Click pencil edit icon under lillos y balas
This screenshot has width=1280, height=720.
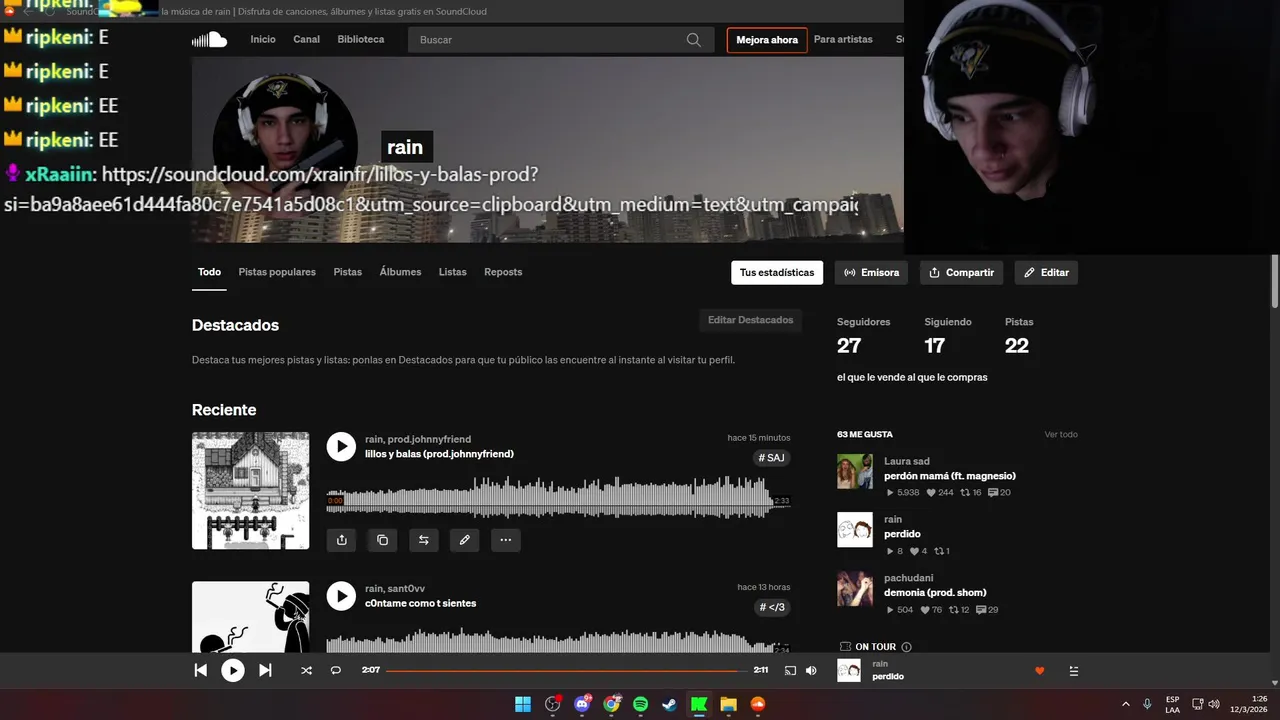(464, 540)
